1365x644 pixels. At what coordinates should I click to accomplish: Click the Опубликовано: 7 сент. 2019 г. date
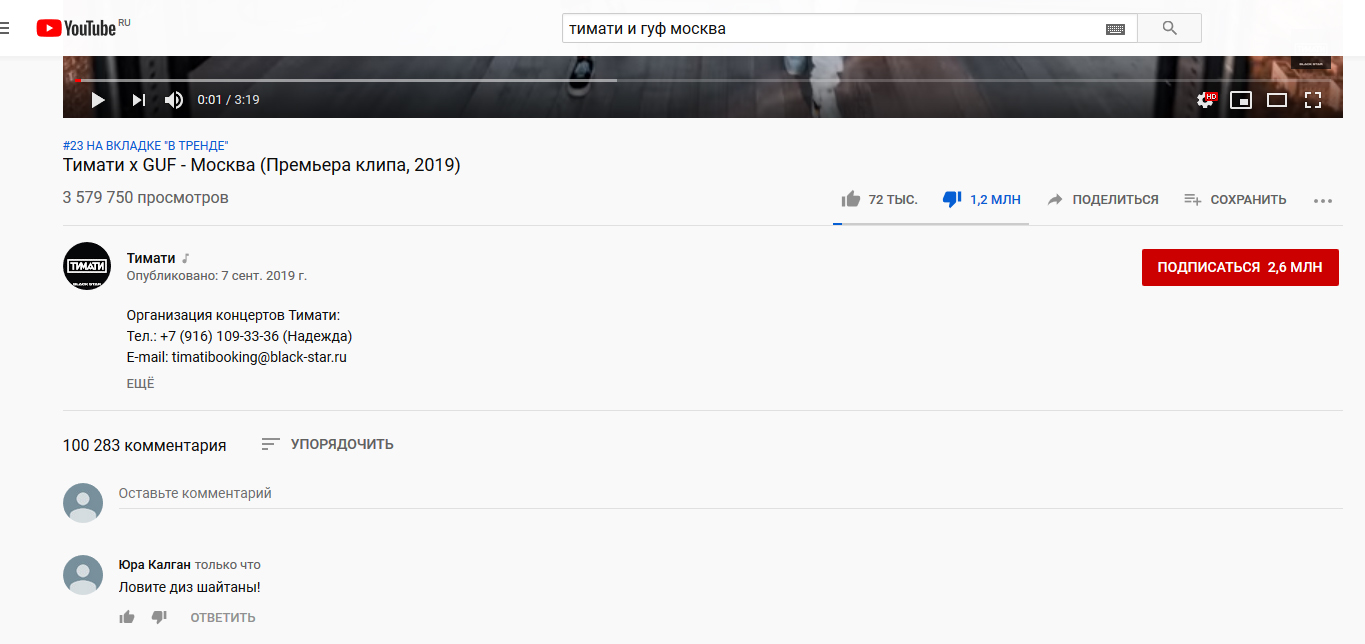(217, 276)
